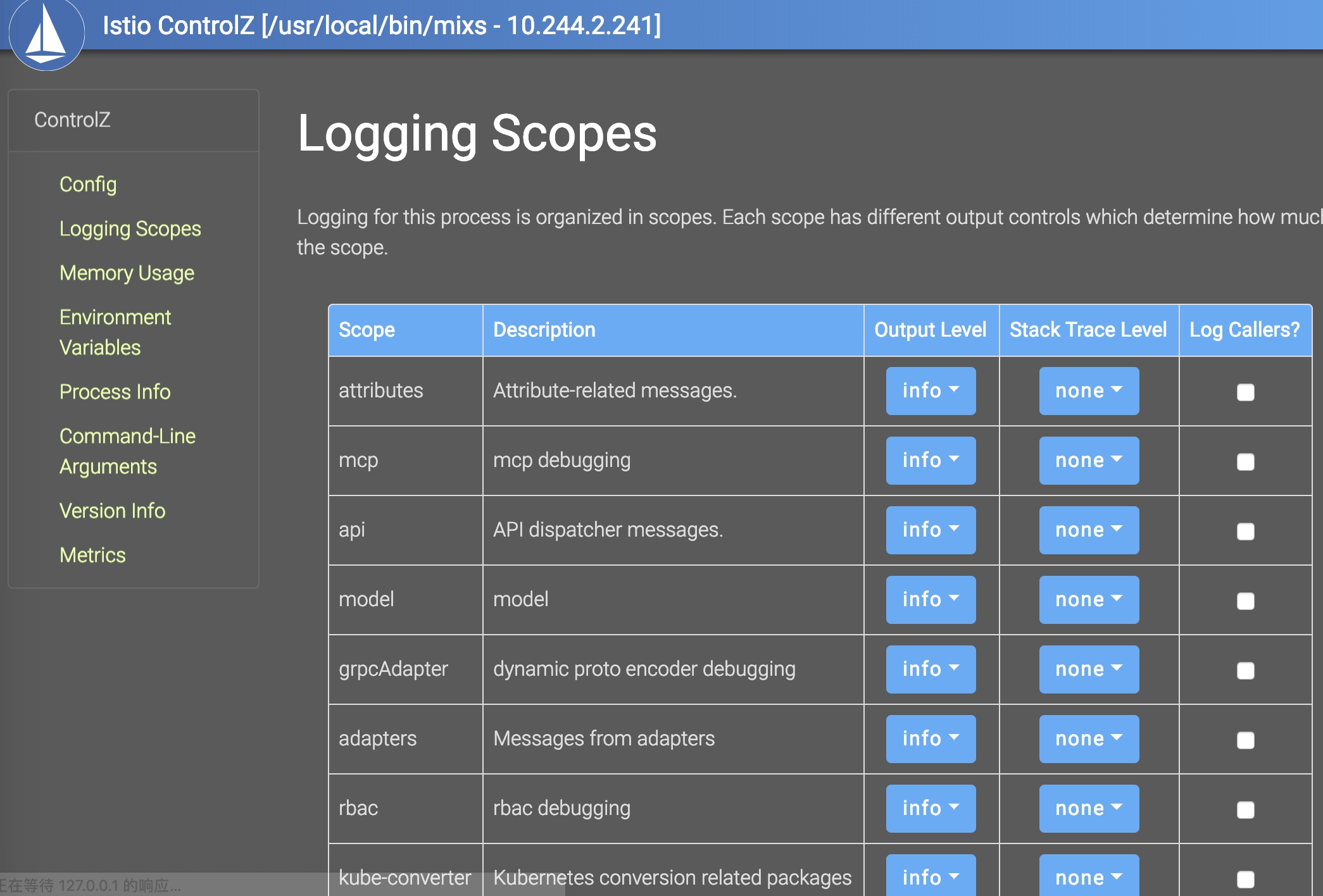Open output level dropdown for model
This screenshot has width=1323, height=896.
(931, 600)
